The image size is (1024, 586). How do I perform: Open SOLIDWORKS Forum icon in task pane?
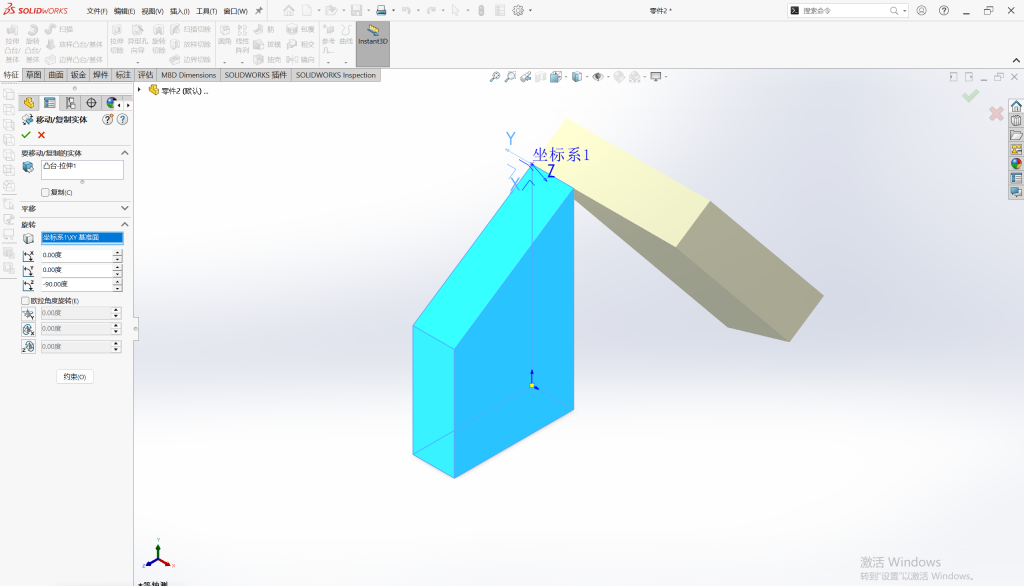click(x=1016, y=192)
